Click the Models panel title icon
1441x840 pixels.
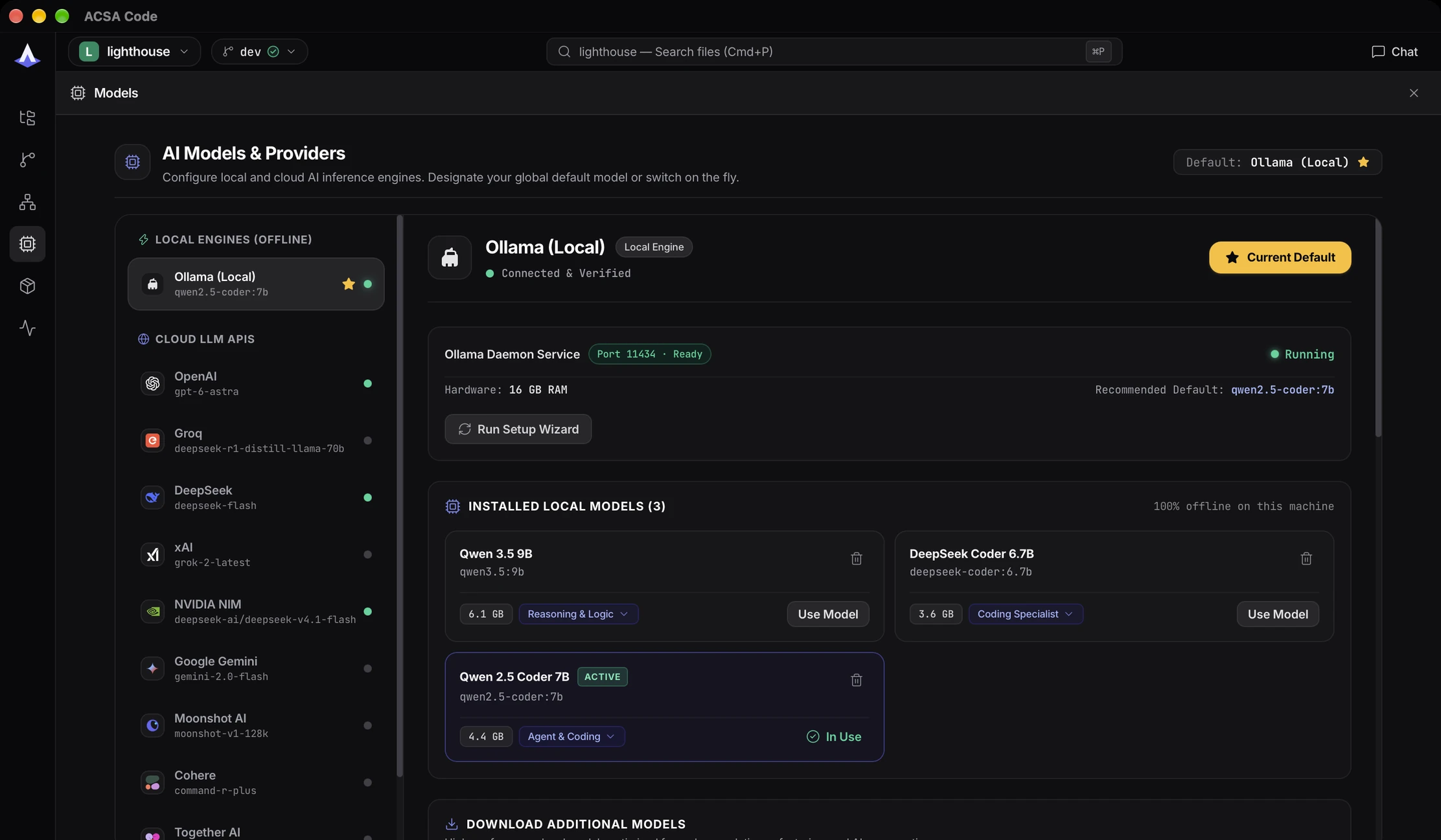click(78, 93)
